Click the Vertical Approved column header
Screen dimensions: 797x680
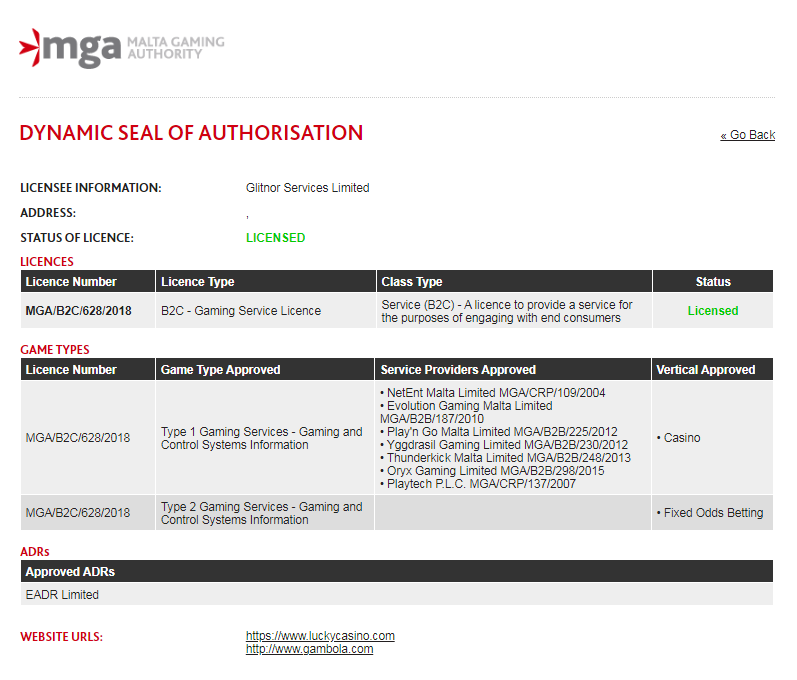pyautogui.click(x=713, y=369)
